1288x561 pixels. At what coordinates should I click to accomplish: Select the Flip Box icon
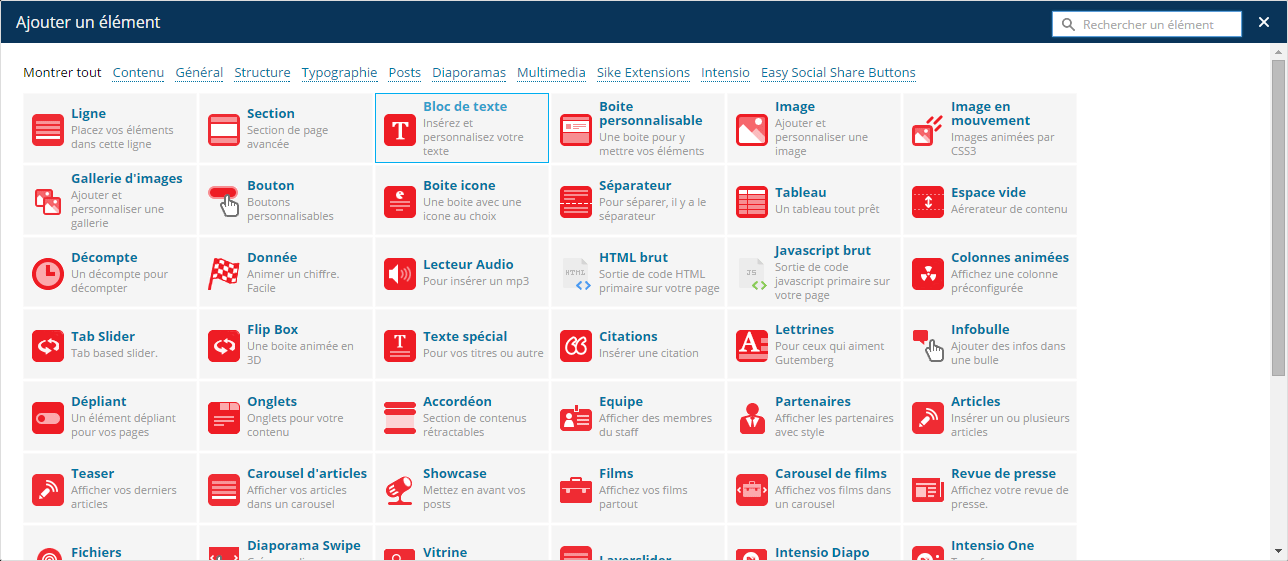click(x=224, y=346)
